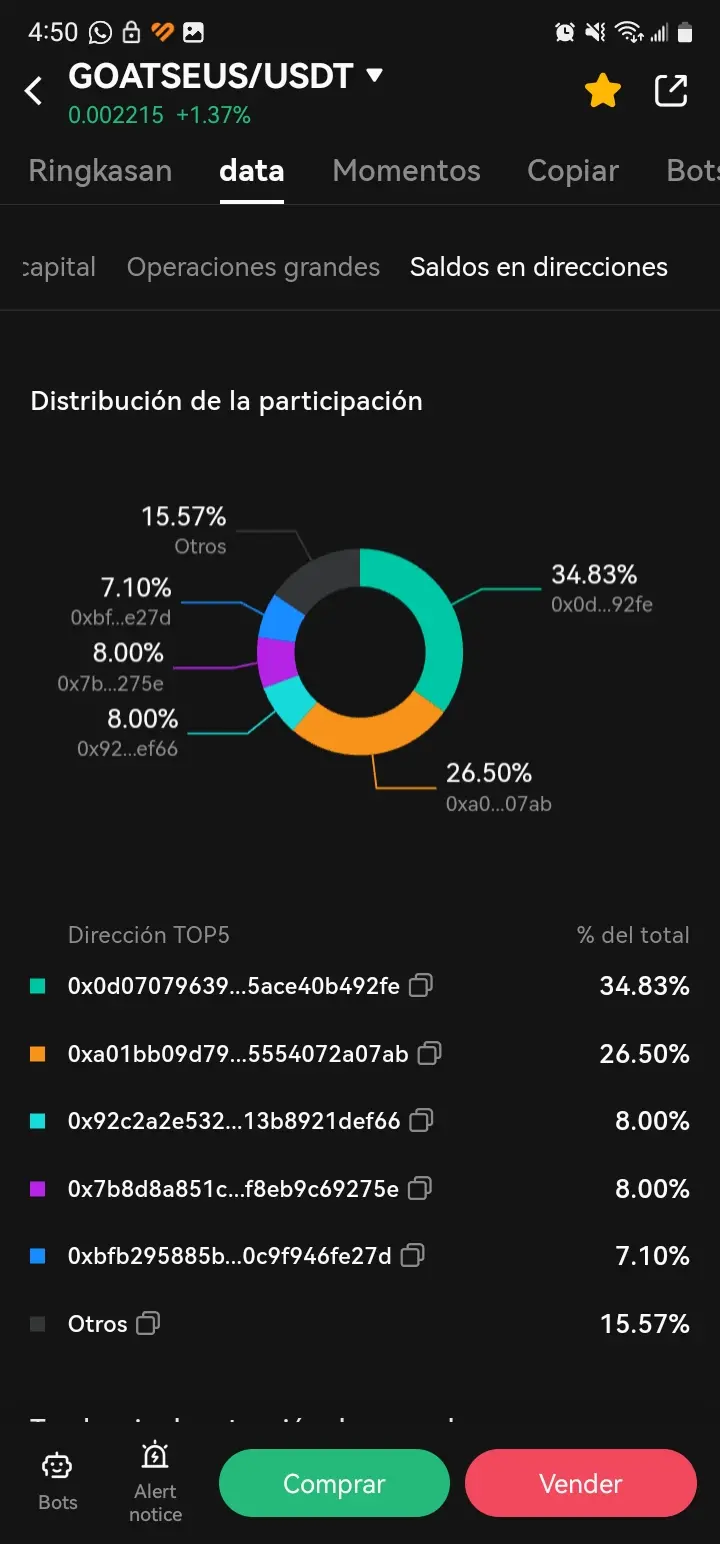Copy the 0x0d07079639 address

[421, 986]
